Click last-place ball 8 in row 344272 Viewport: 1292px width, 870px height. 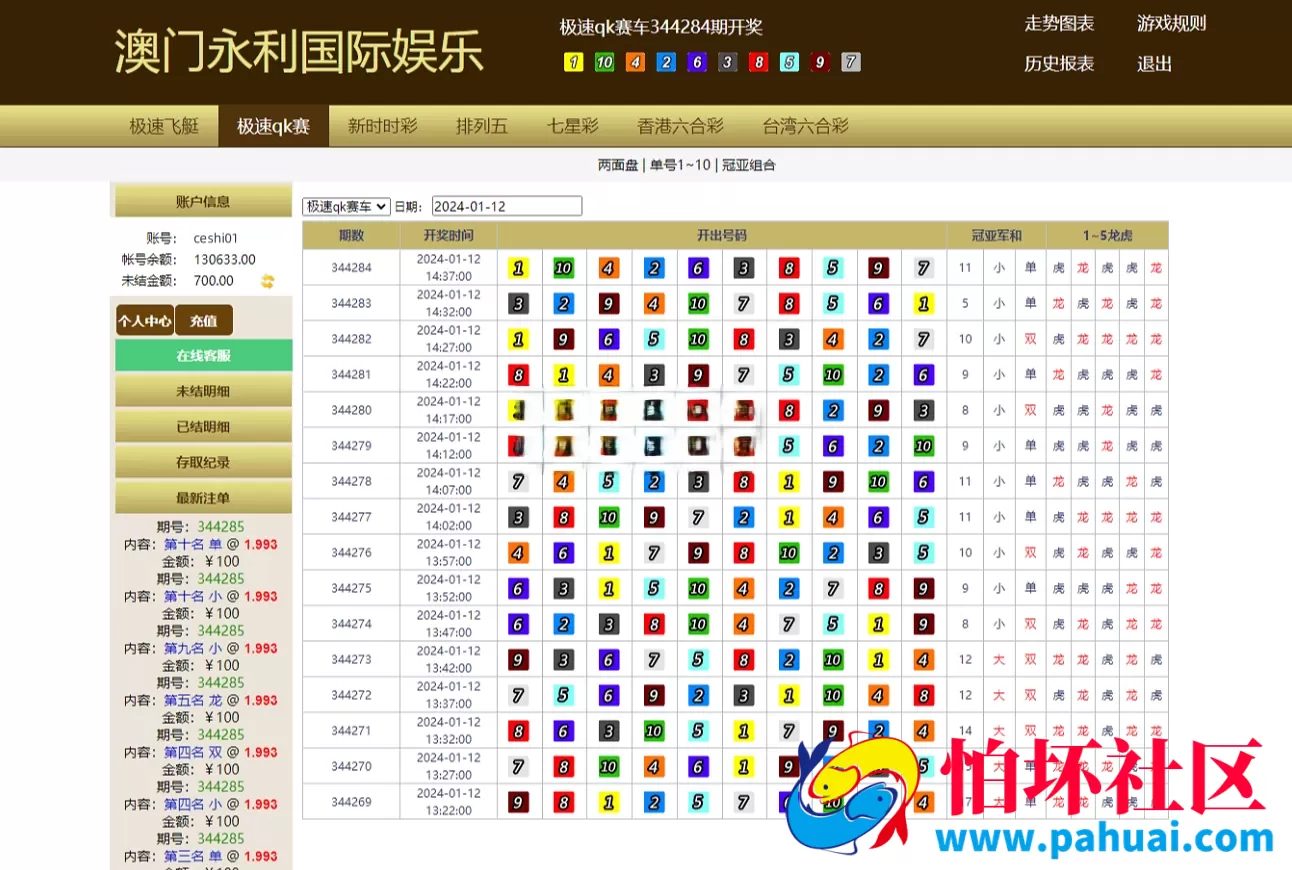pos(924,695)
